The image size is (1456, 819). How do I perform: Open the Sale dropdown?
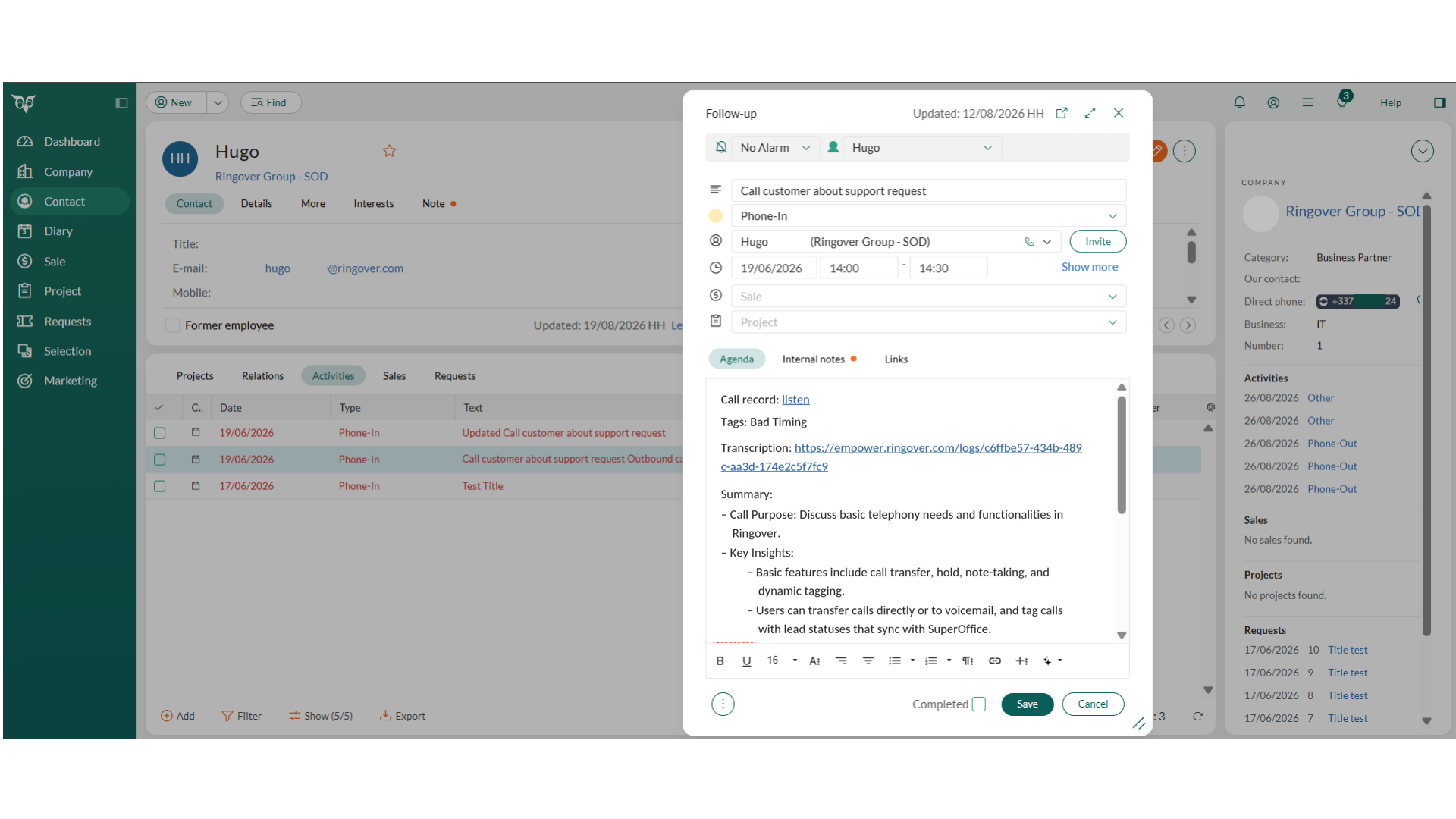pos(929,297)
